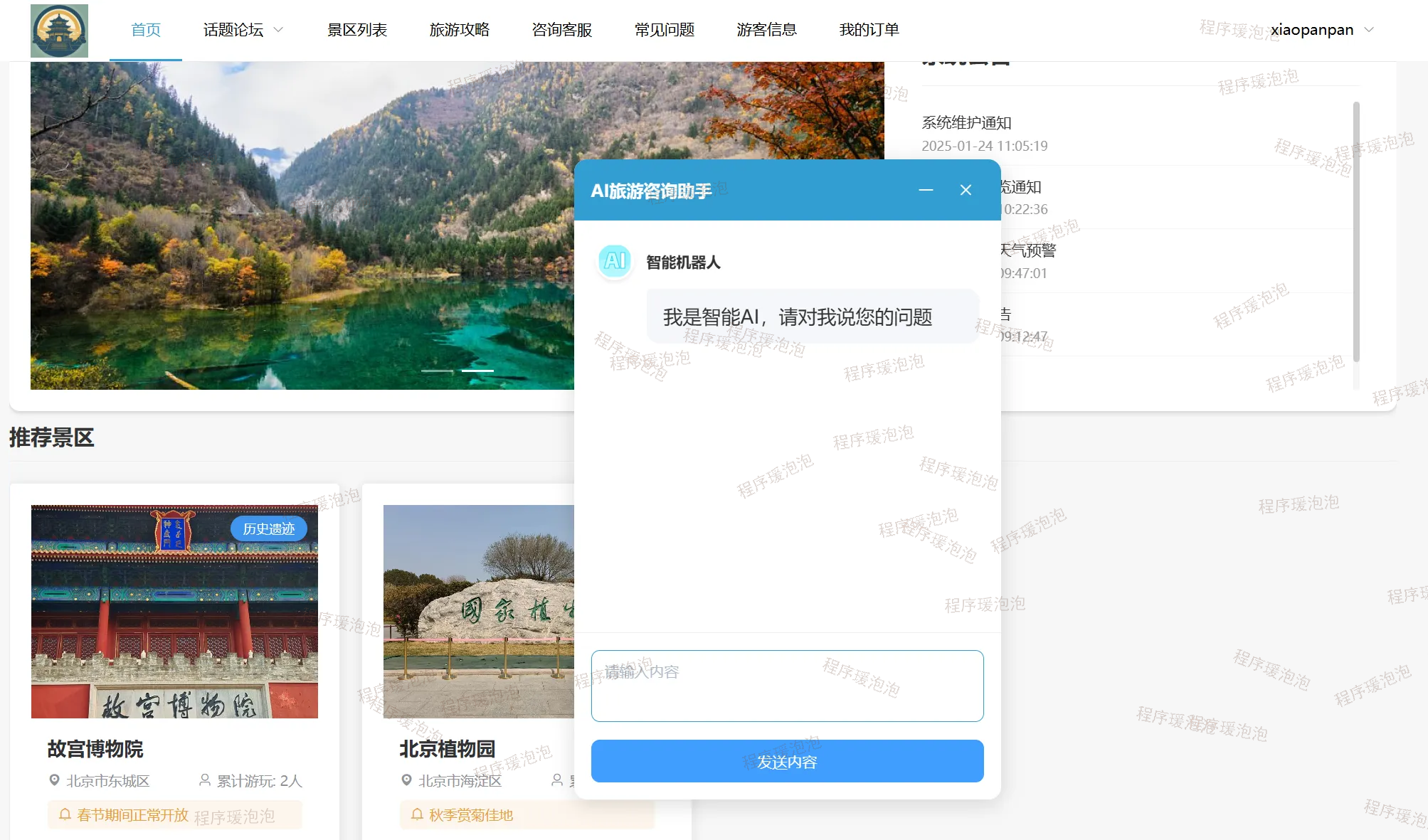
Task: Click chevron arrow next to 话题论坛
Action: click(x=279, y=30)
